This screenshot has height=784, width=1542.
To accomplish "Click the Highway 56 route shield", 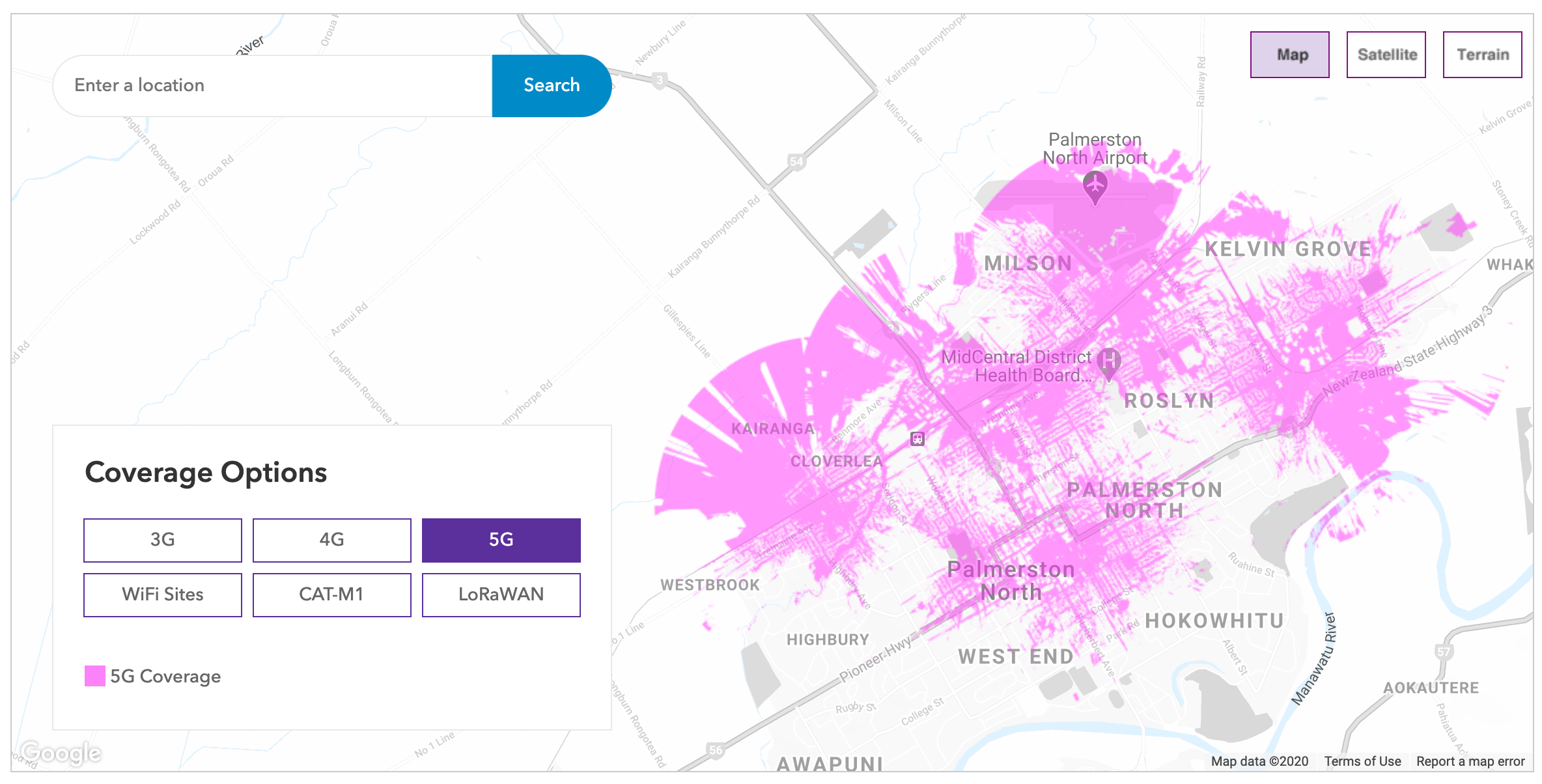I will [x=715, y=750].
